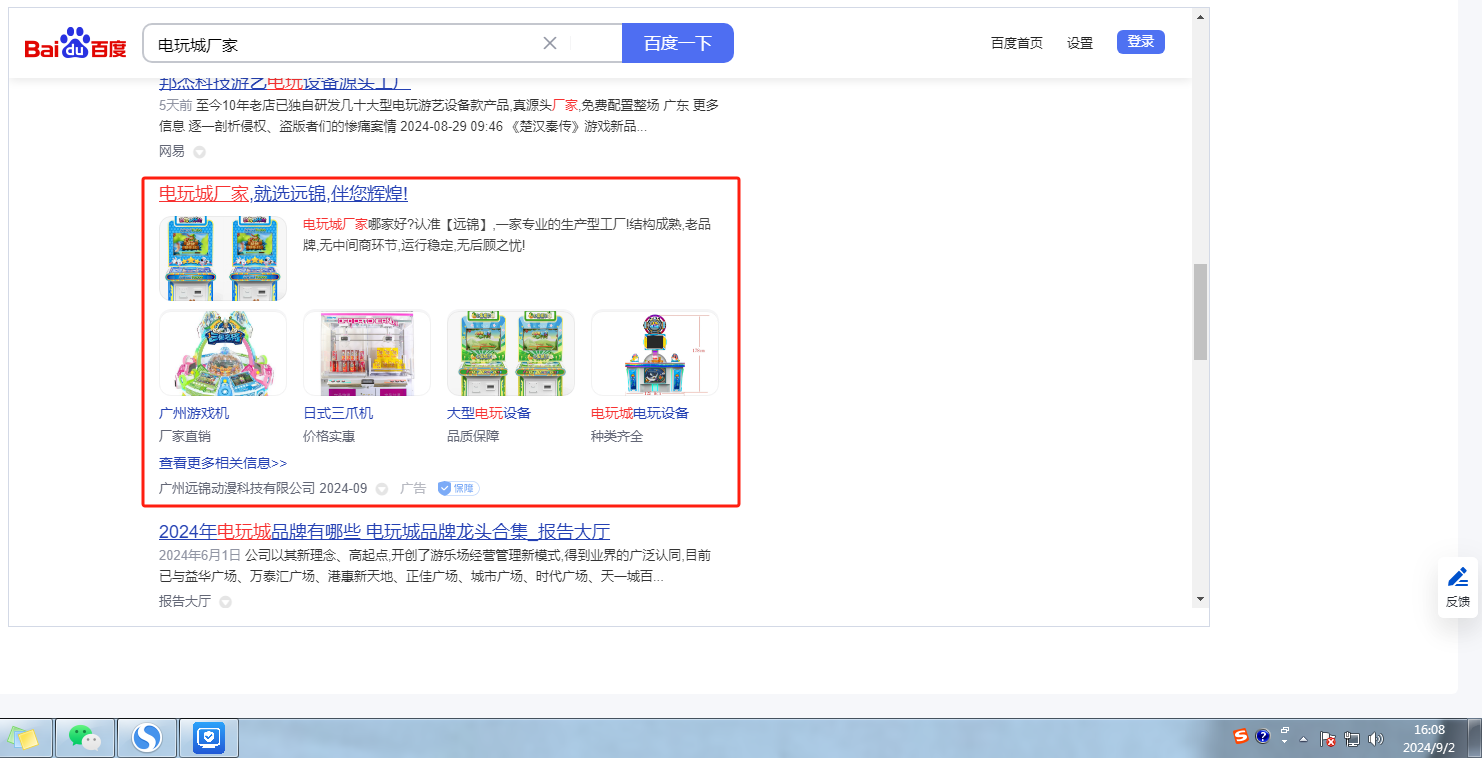The width and height of the screenshot is (1482, 758).
Task: Click 查看更多相关信息>> link
Action: click(x=223, y=463)
